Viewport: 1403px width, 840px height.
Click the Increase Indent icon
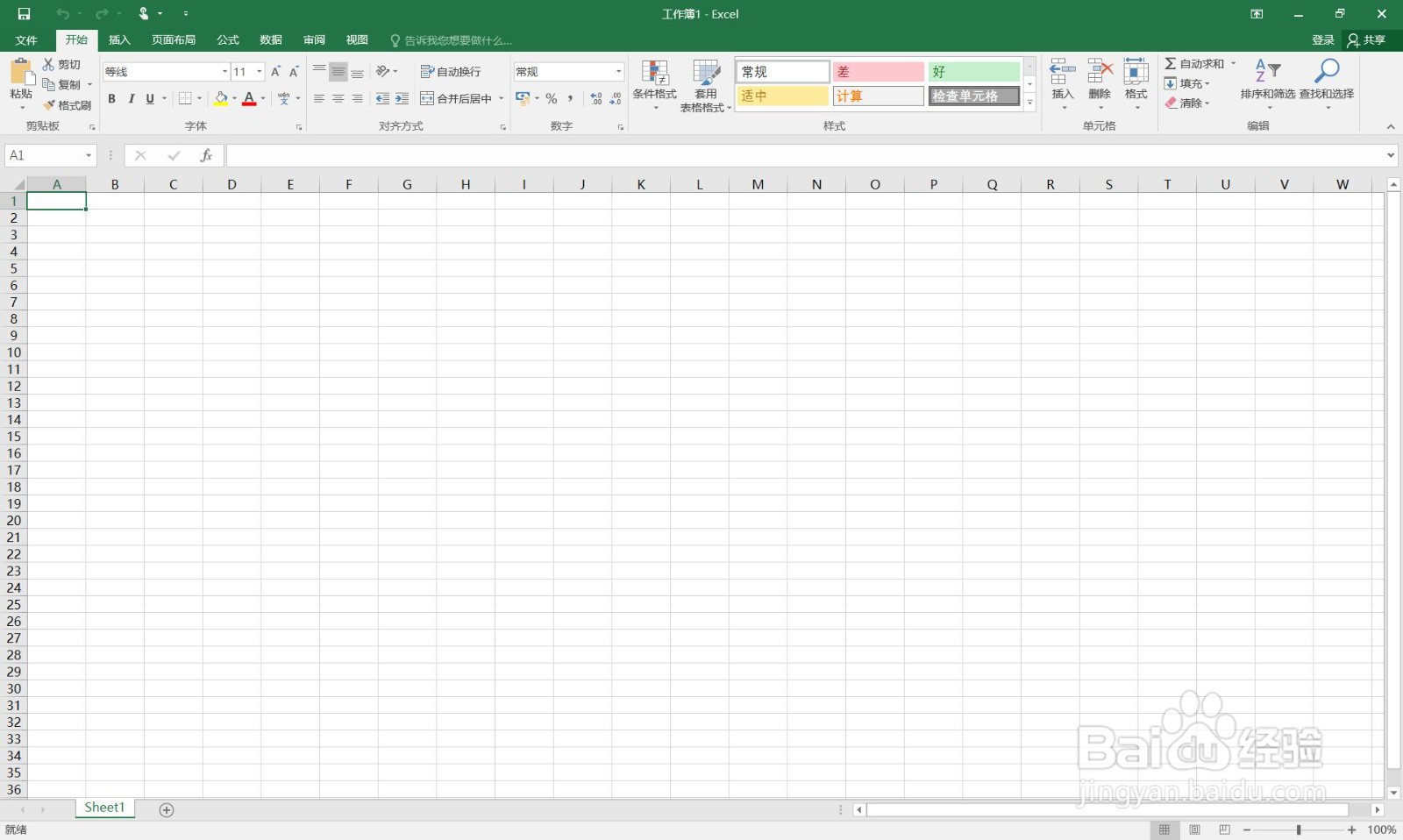(402, 99)
